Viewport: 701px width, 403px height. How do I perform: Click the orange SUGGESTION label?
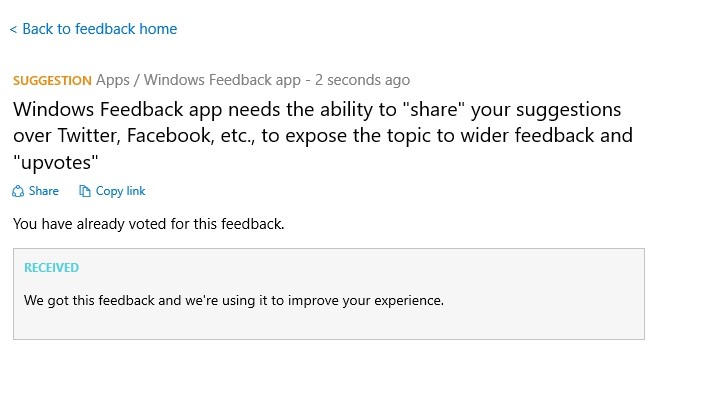(x=52, y=80)
